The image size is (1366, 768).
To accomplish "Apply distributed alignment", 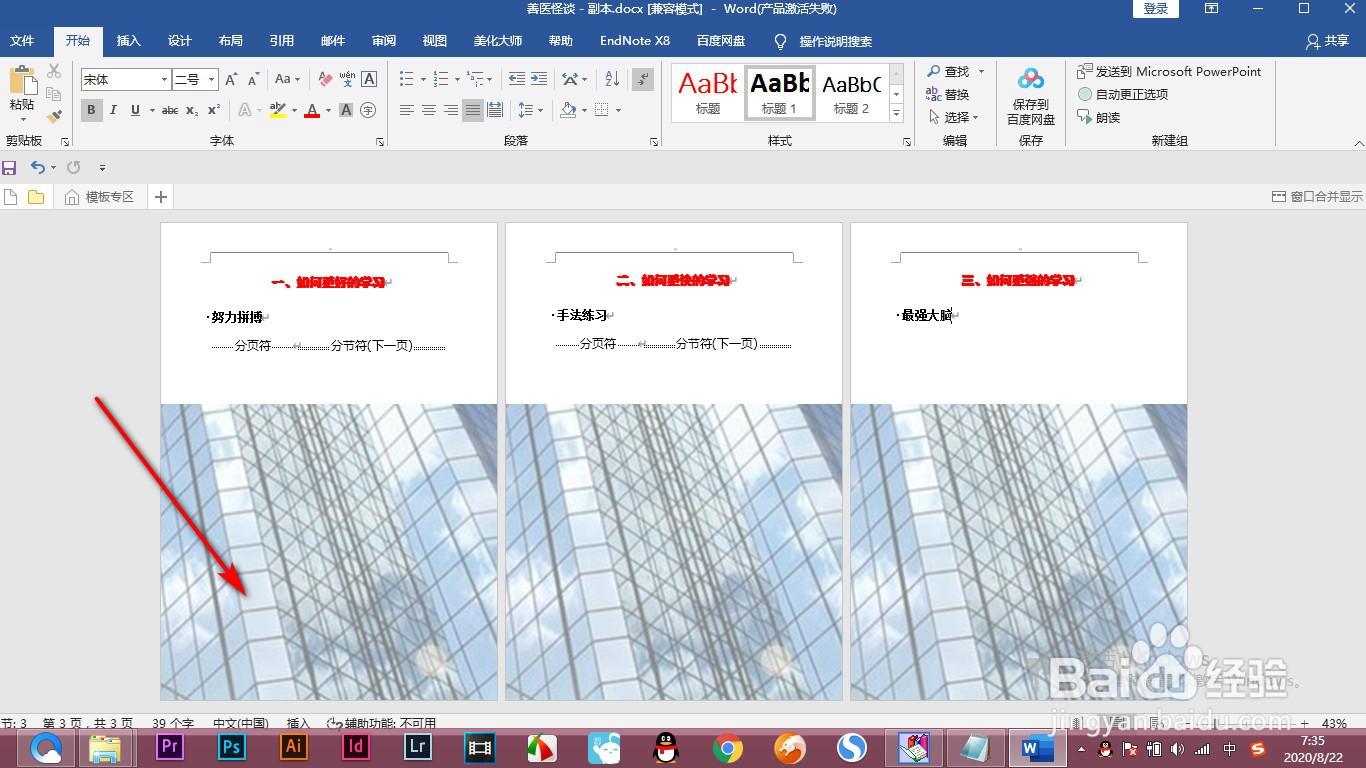I will [x=495, y=110].
